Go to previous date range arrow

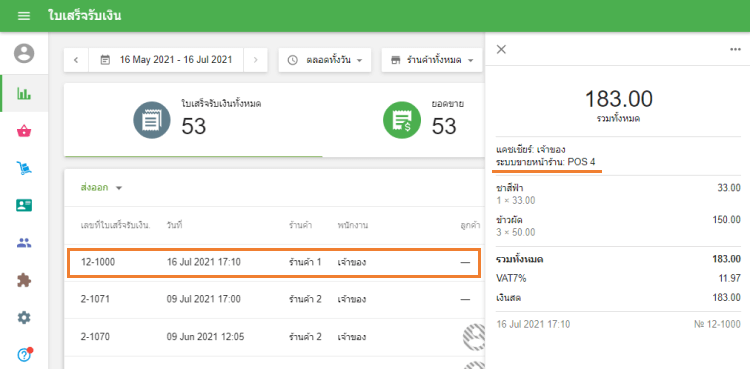[76, 60]
